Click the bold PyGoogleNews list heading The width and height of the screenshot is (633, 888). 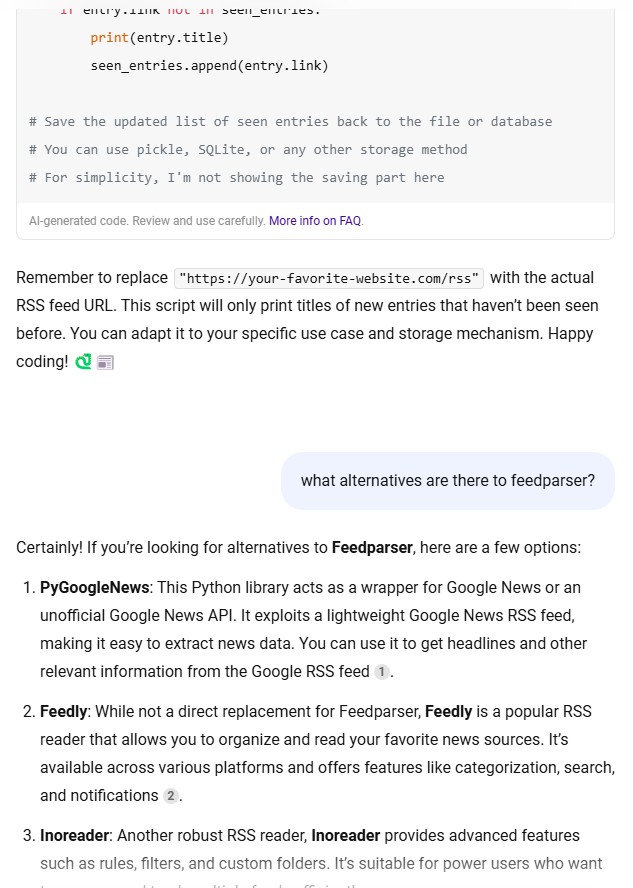pos(94,588)
